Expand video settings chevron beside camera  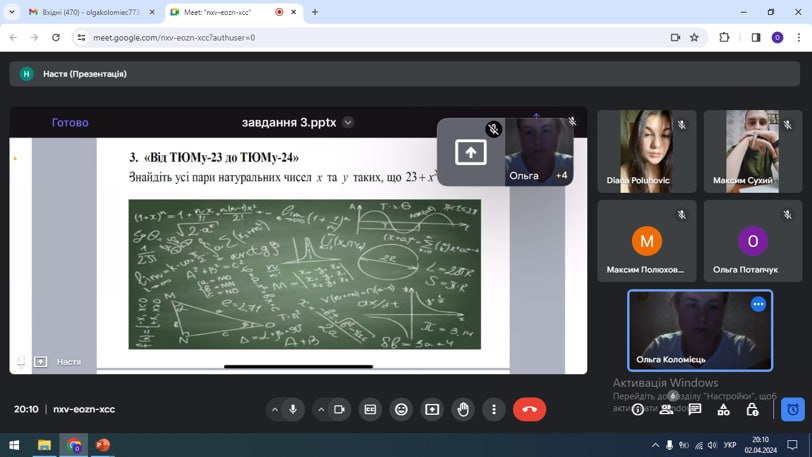321,410
